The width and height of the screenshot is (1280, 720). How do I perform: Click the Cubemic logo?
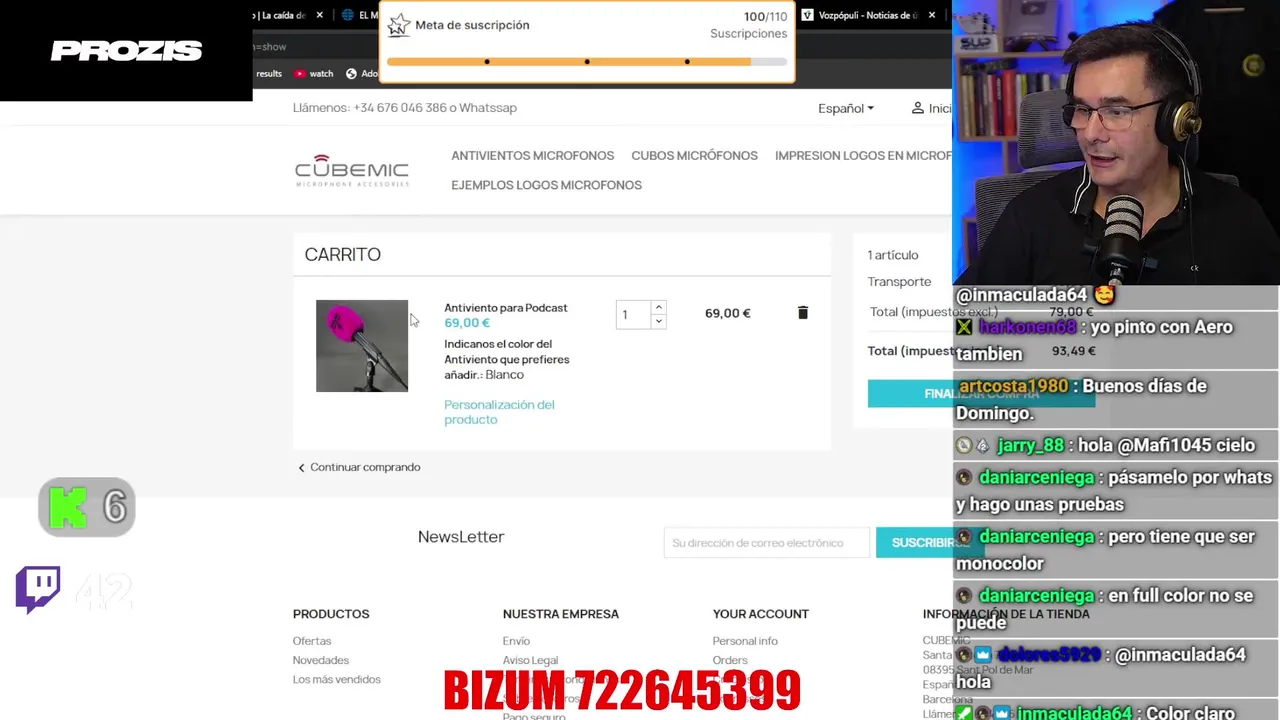(x=352, y=170)
